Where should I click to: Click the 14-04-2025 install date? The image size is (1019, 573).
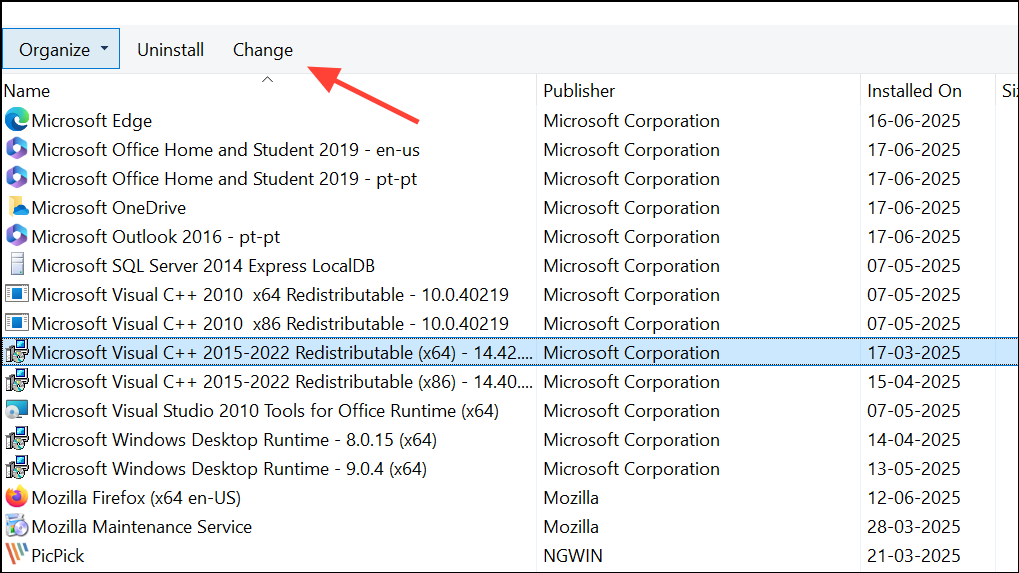[914, 440]
